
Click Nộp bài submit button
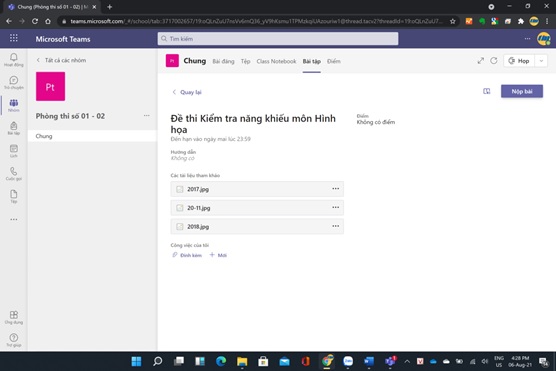[522, 91]
